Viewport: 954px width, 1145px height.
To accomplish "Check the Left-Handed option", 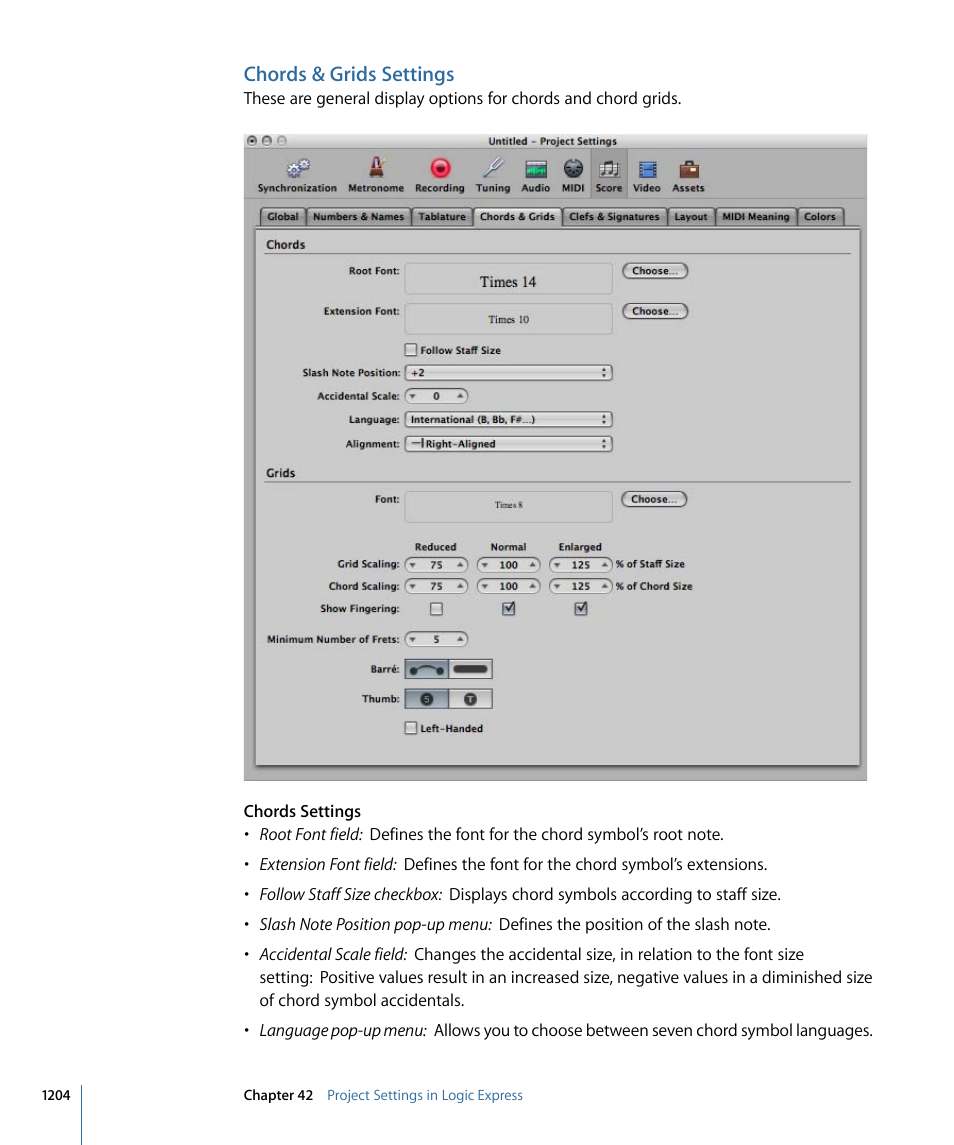I will pos(410,728).
